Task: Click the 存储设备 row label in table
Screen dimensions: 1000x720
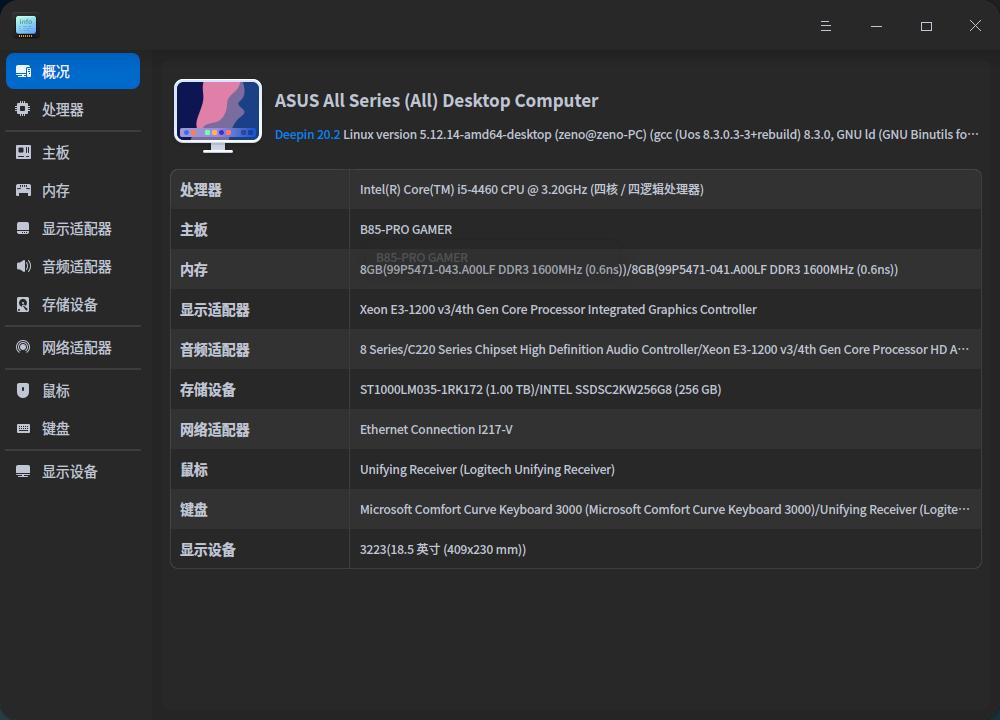Action: click(x=208, y=390)
